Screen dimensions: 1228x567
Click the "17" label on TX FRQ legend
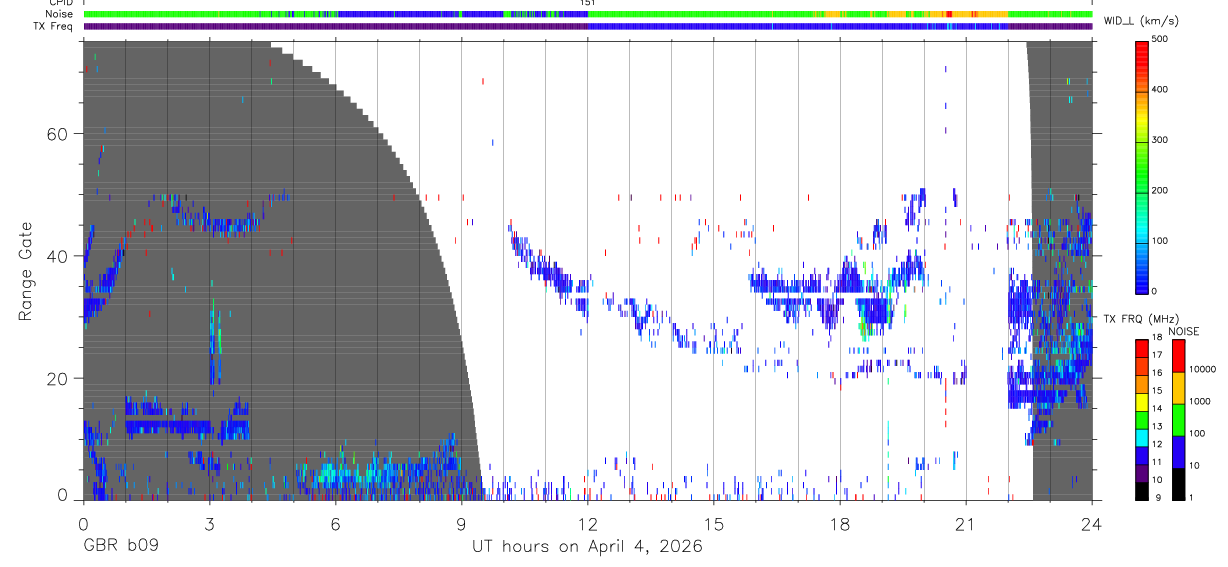click(1158, 356)
